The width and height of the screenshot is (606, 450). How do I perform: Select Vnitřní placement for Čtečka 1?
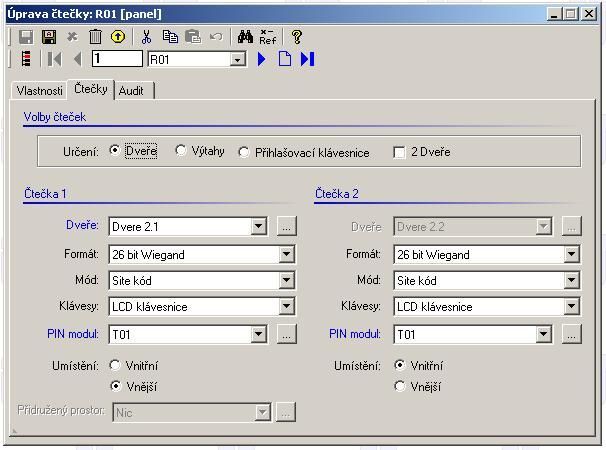115,366
